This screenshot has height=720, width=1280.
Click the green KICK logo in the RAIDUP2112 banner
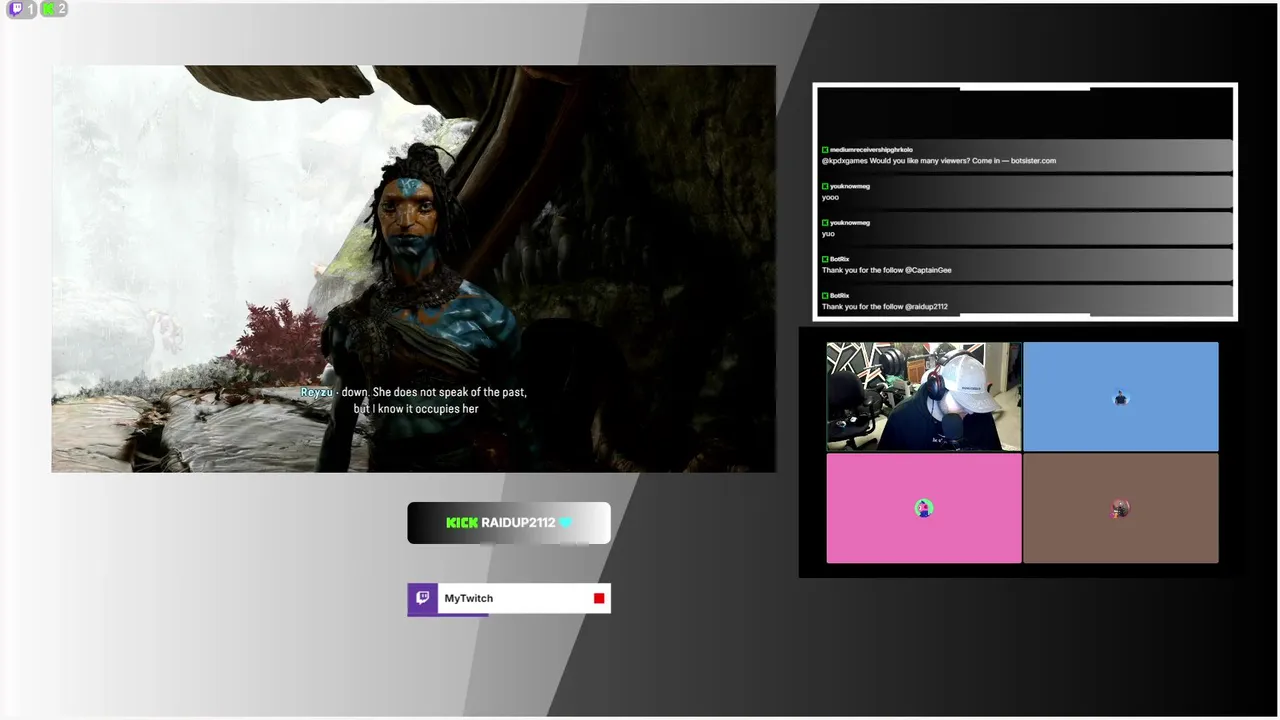(x=462, y=523)
